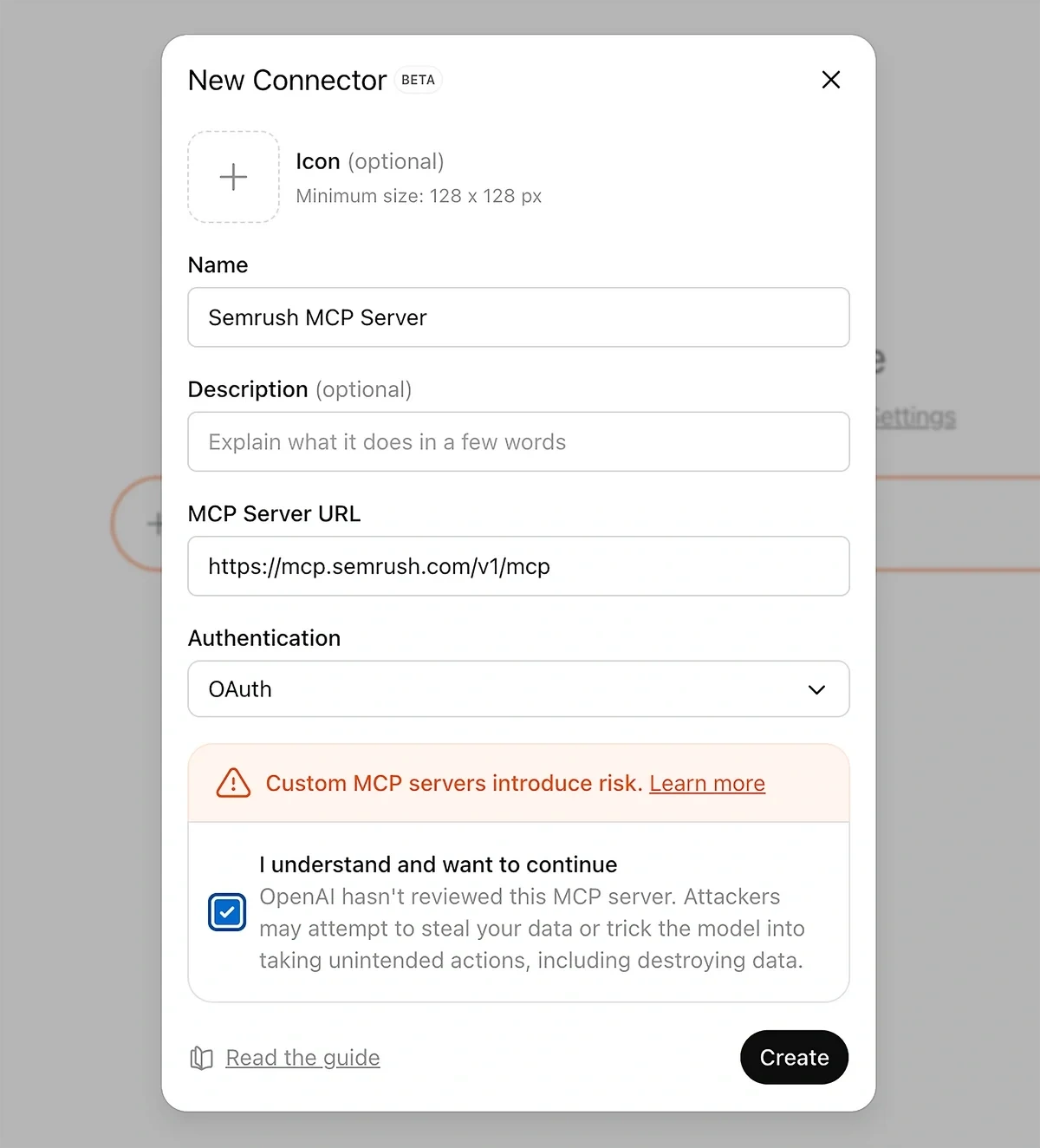Click the chevron on the OAuth selector
The height and width of the screenshot is (1148, 1040).
pos(816,689)
